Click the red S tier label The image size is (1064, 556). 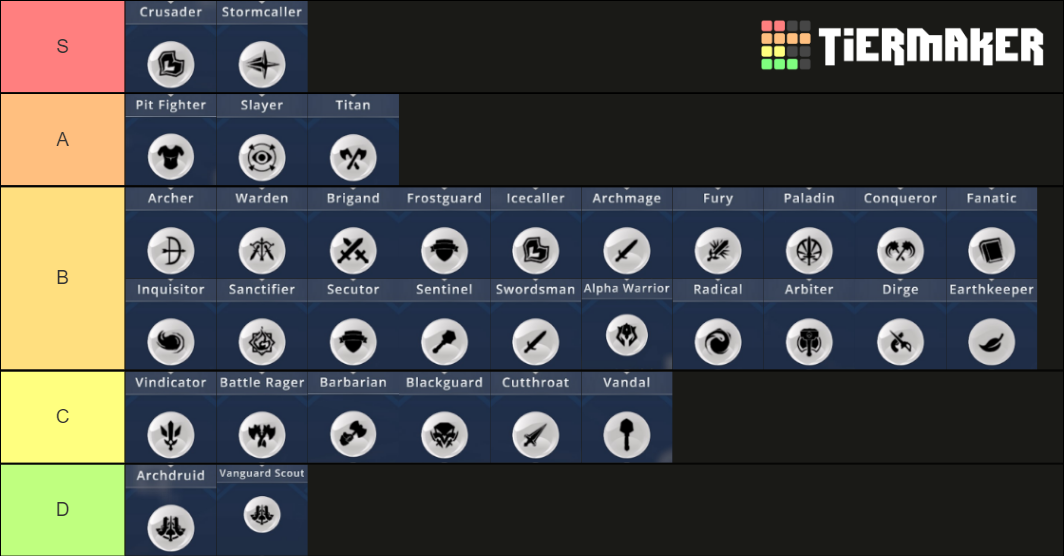[x=62, y=46]
